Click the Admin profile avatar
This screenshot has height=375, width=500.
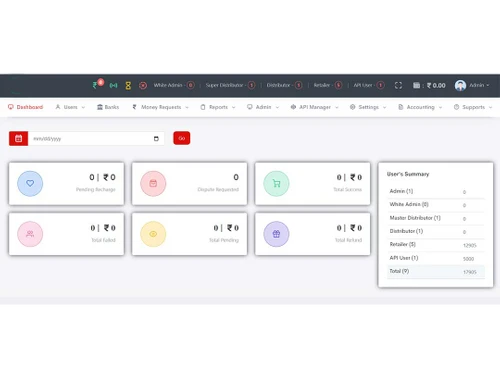(460, 85)
